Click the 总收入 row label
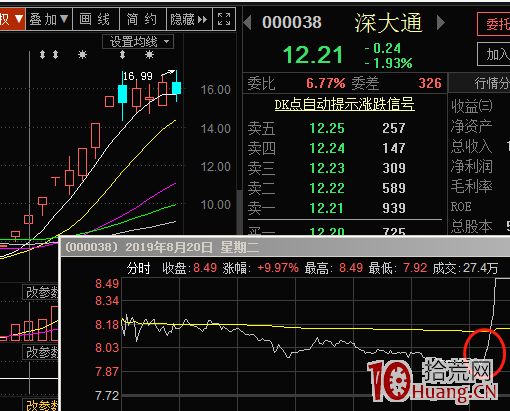510x411 pixels. coord(472,146)
